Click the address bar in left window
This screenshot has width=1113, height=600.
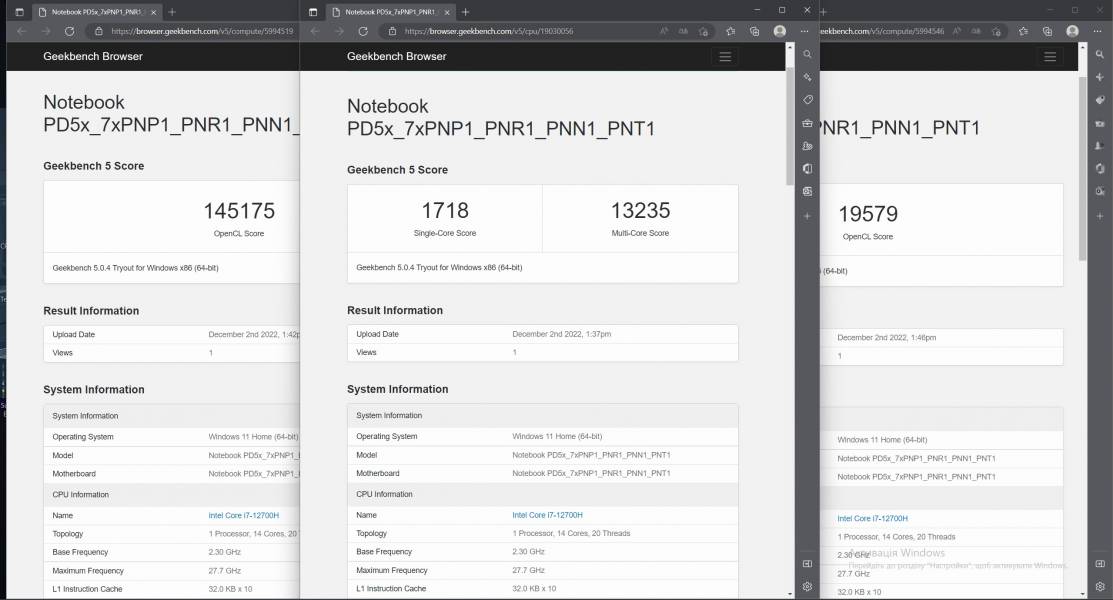tap(202, 31)
